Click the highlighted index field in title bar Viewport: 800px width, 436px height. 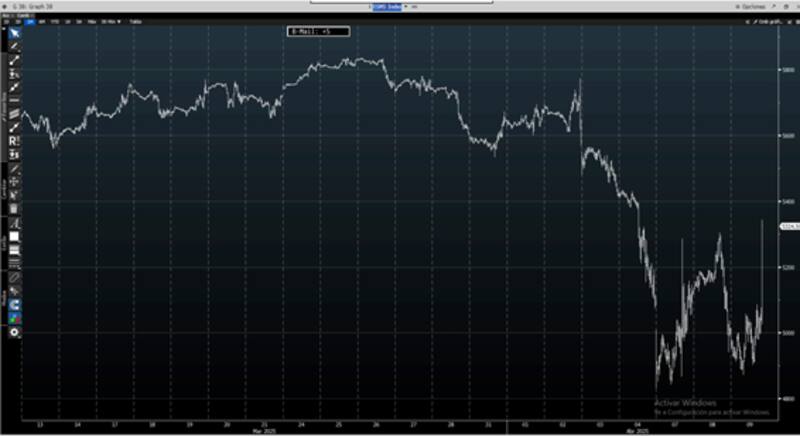pyautogui.click(x=386, y=6)
